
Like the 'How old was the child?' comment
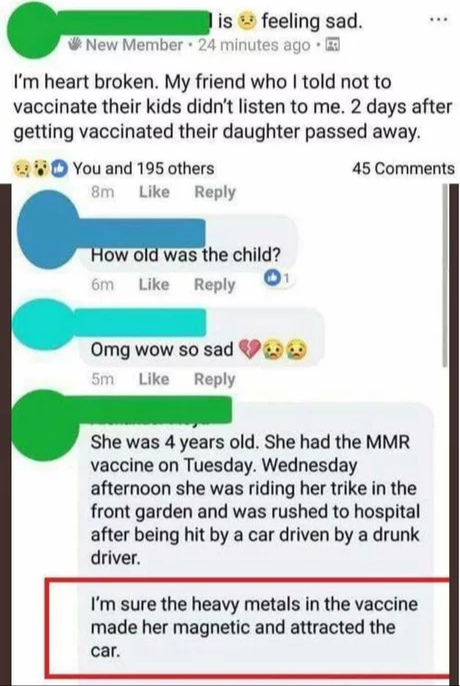pos(154,284)
